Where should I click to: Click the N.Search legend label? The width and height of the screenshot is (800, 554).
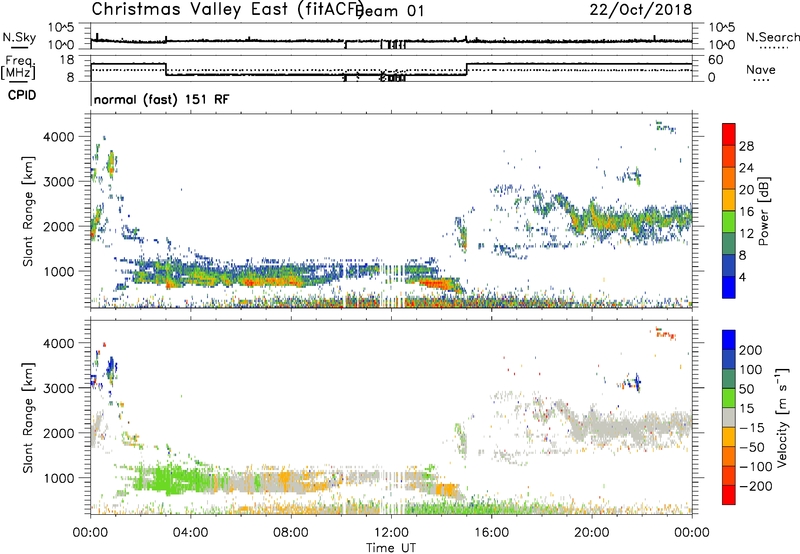click(772, 37)
